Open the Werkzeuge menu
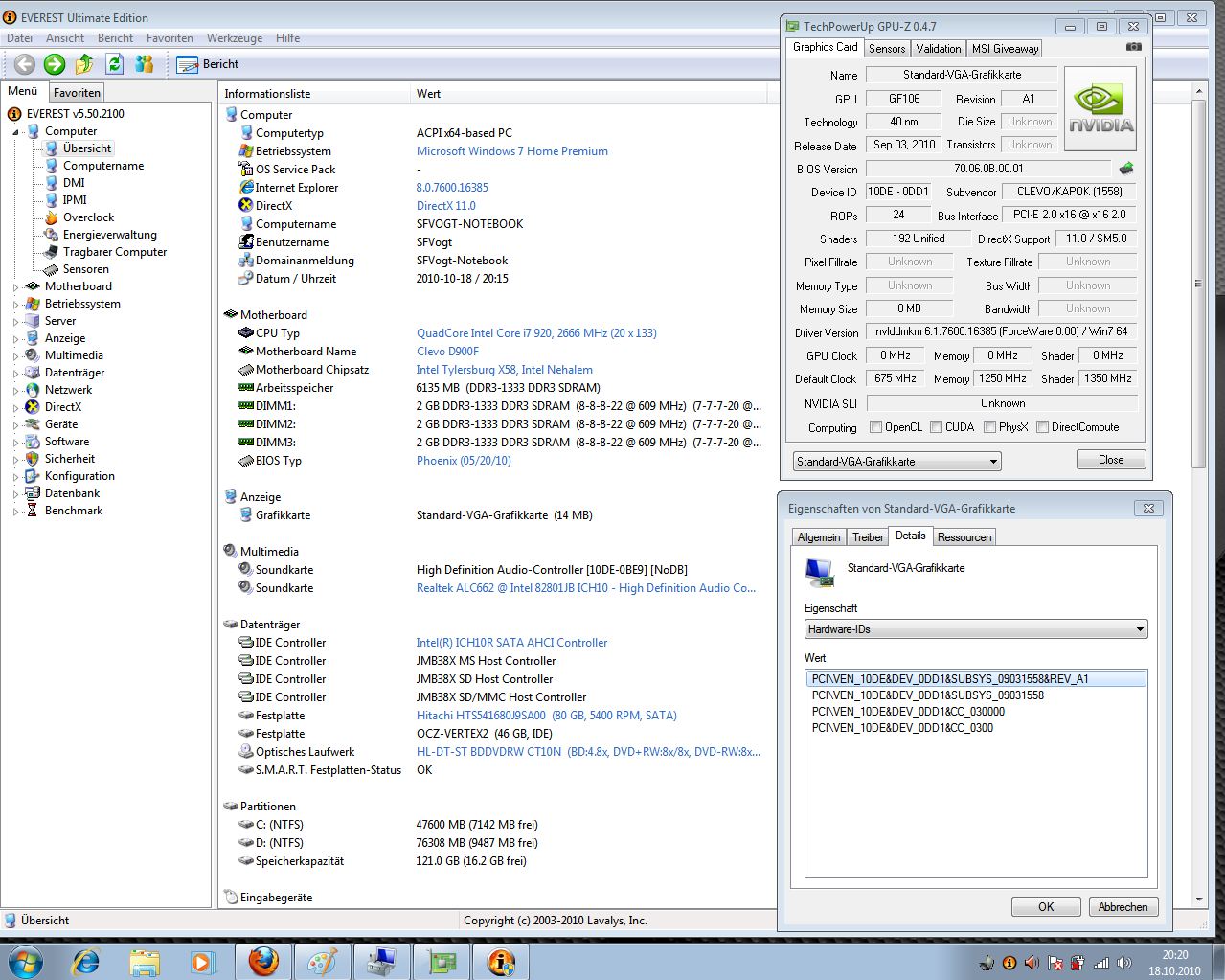The height and width of the screenshot is (980, 1225). [x=235, y=38]
